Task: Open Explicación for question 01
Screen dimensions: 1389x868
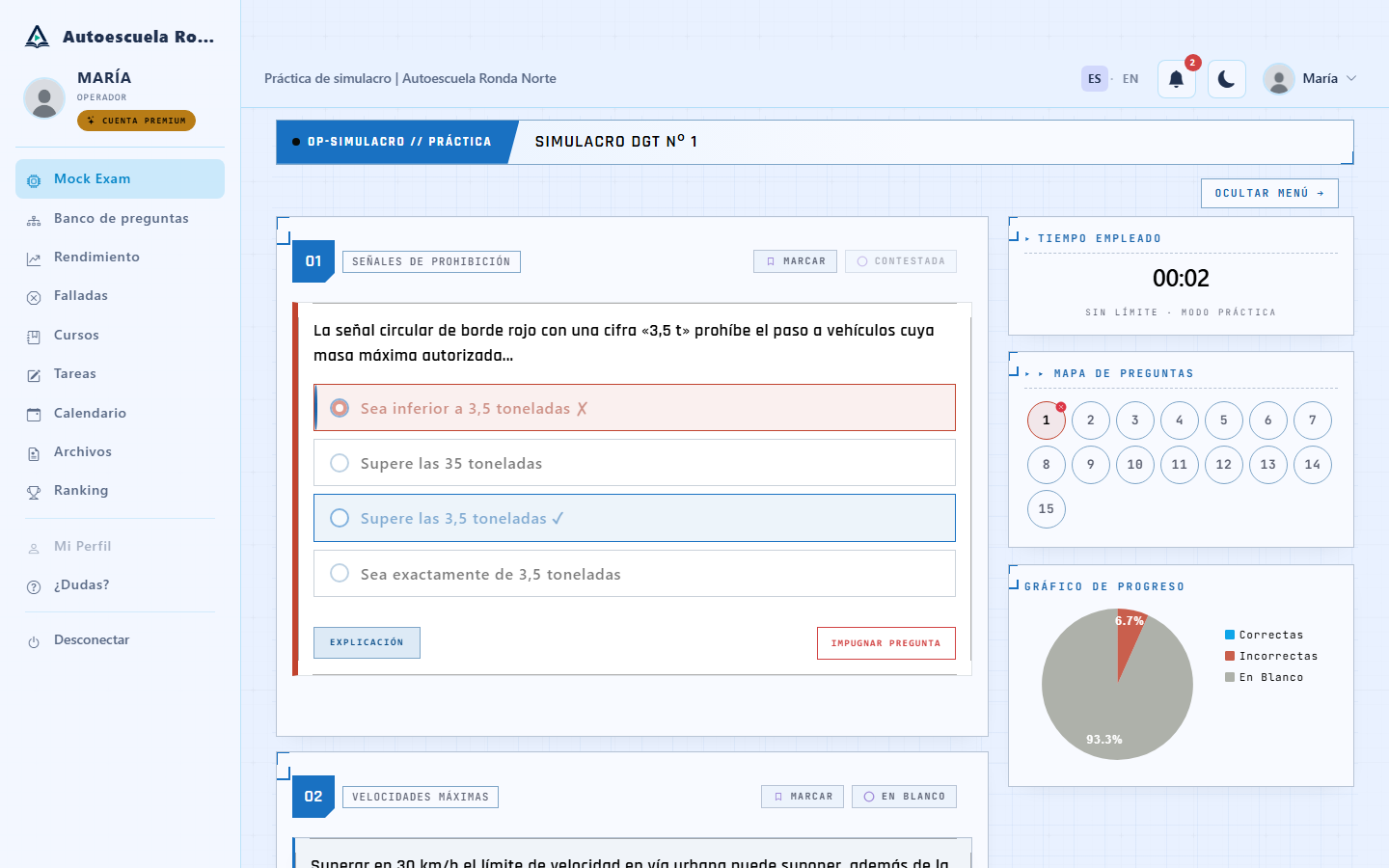Action: click(367, 642)
